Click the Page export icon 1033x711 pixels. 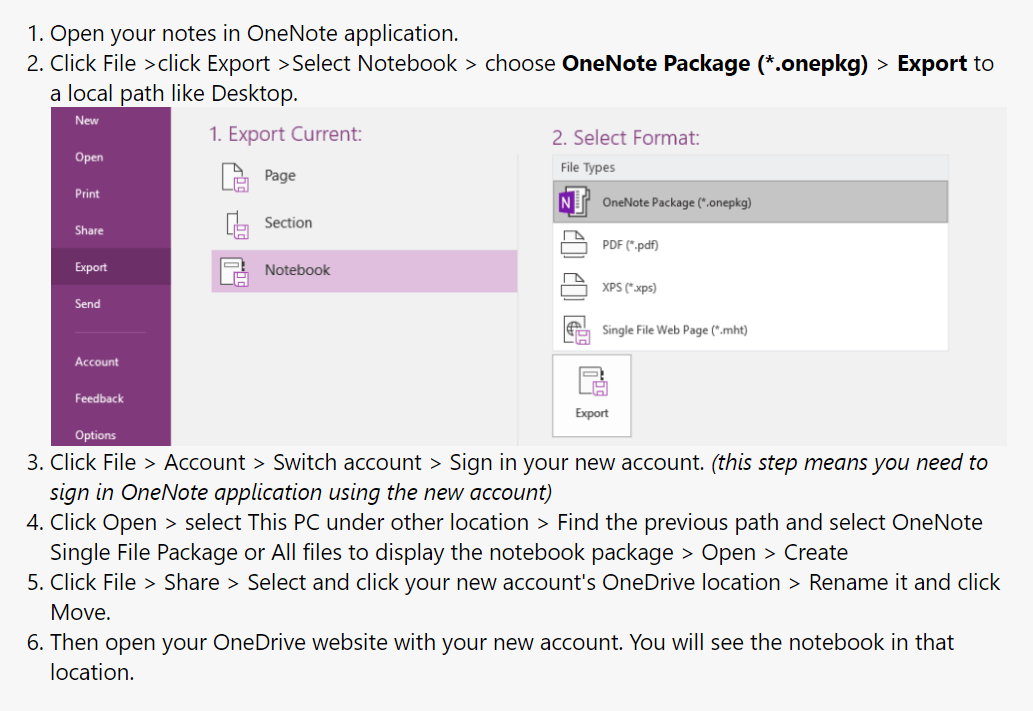[235, 177]
